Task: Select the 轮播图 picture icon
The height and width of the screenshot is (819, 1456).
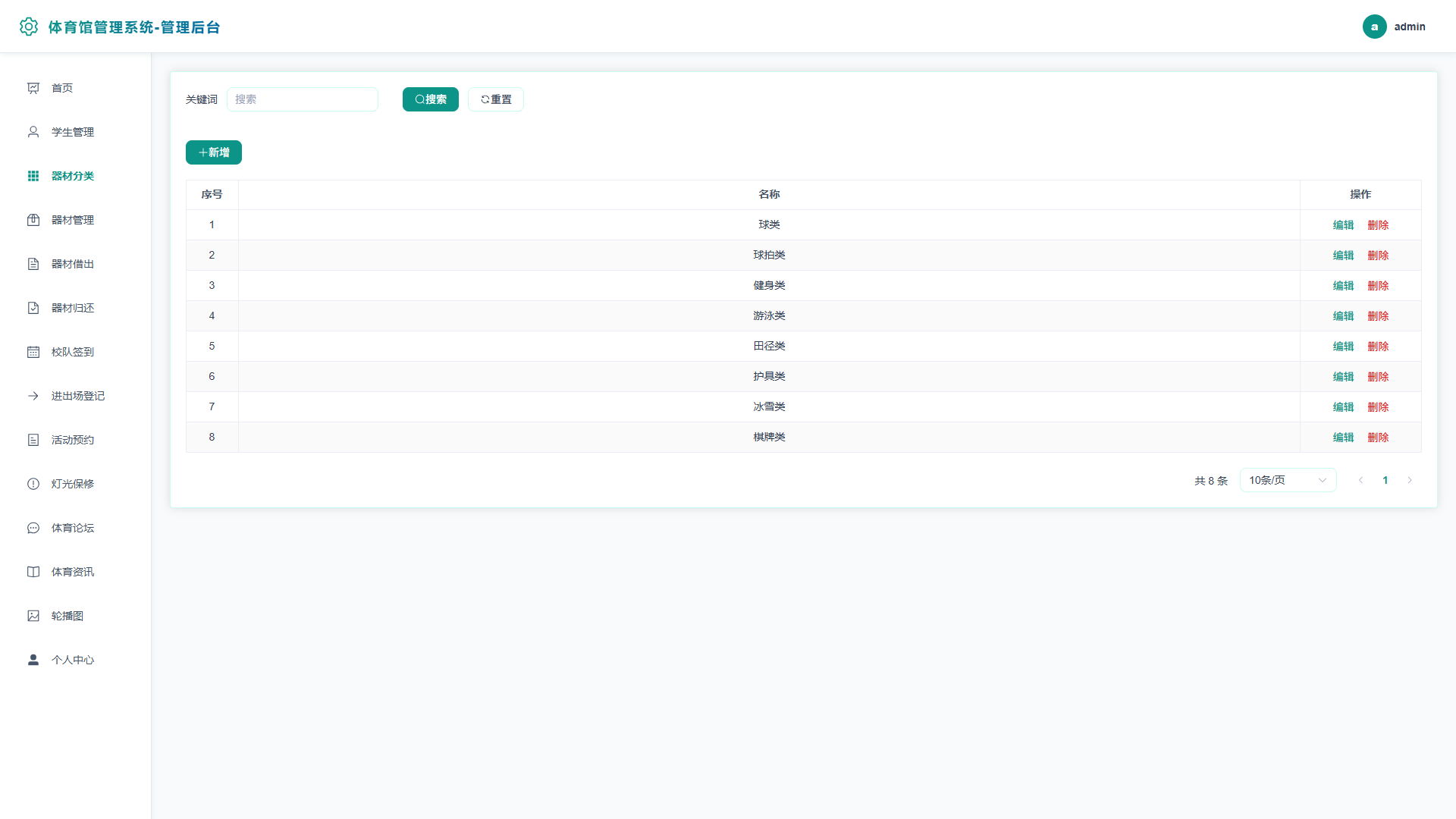Action: pos(33,616)
